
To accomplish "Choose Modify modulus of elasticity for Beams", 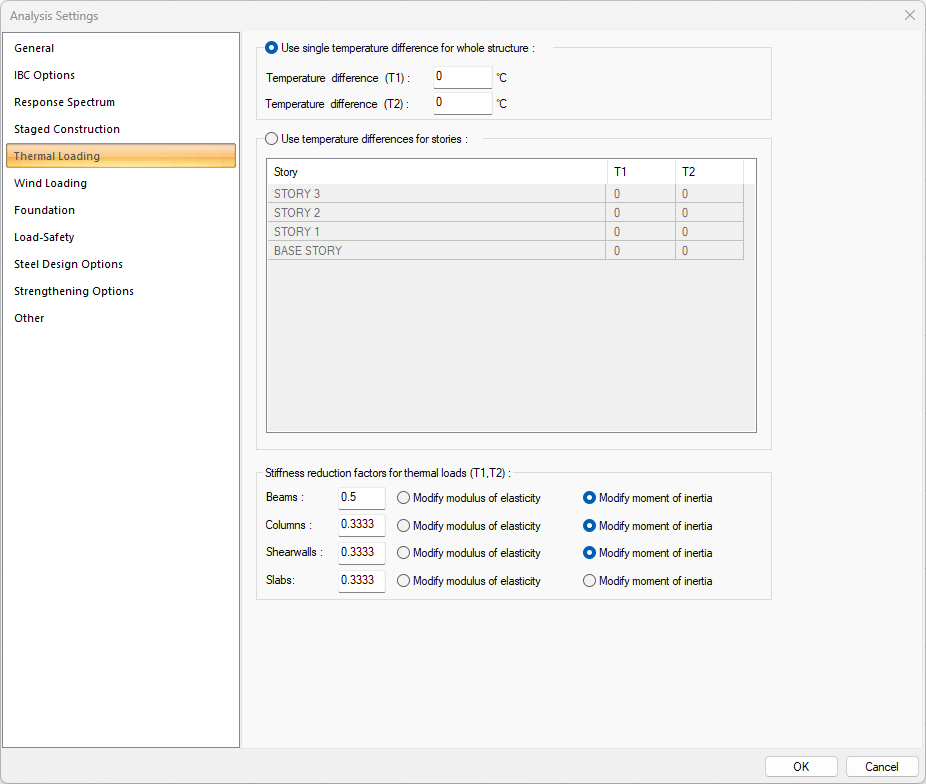I will [x=404, y=498].
